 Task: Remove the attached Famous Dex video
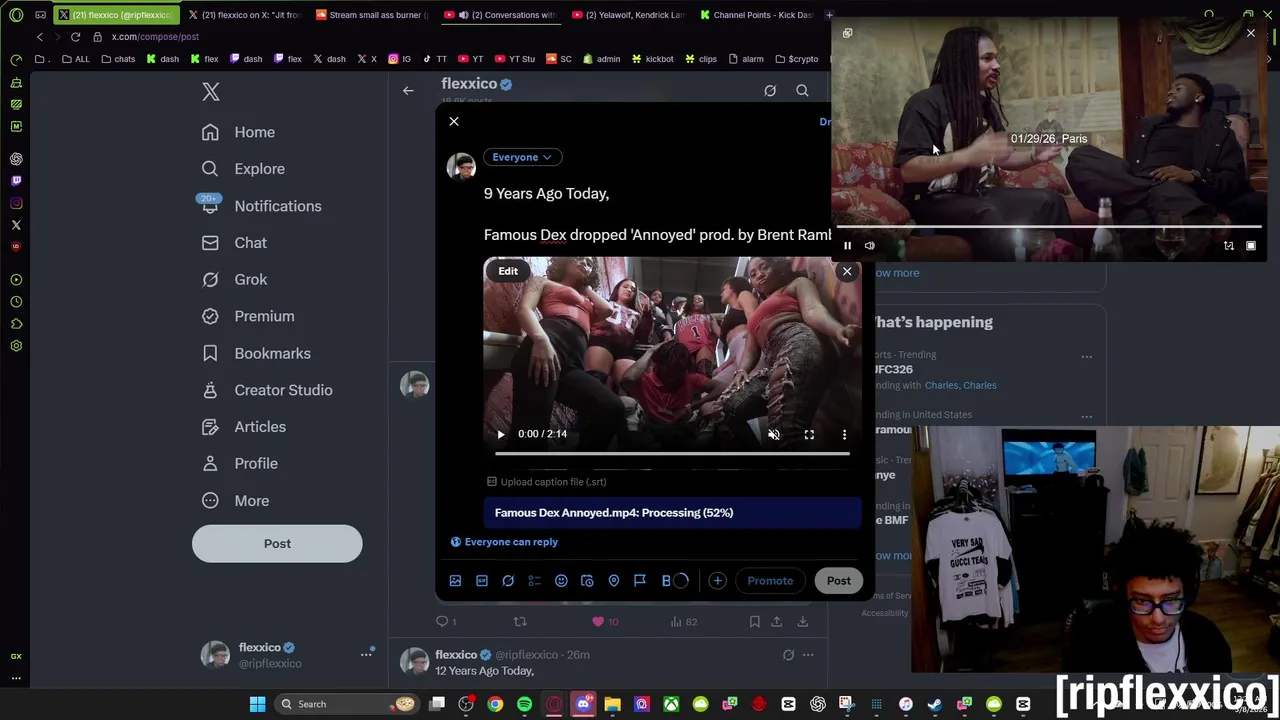[x=847, y=272]
